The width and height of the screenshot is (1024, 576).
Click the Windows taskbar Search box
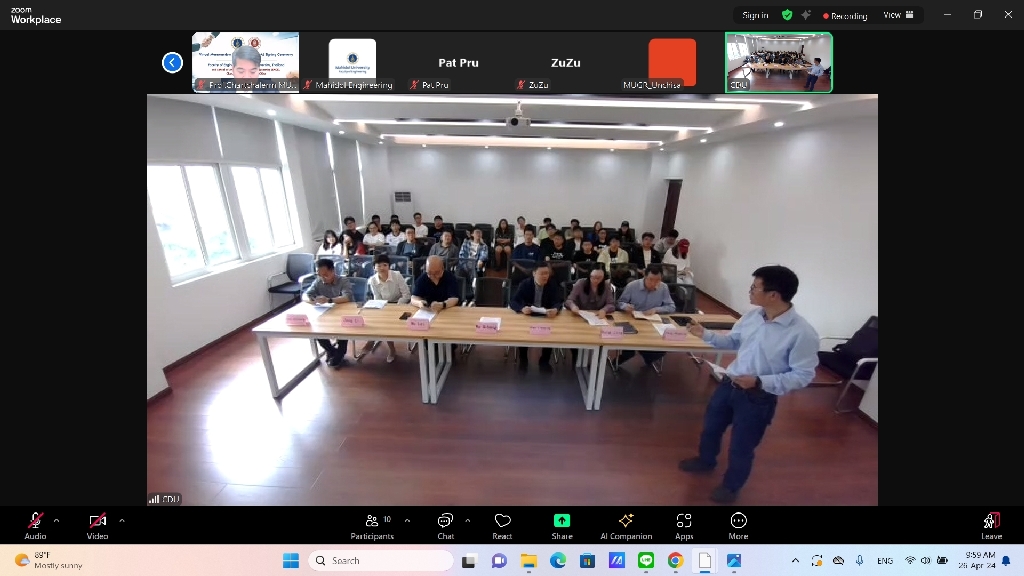(380, 561)
